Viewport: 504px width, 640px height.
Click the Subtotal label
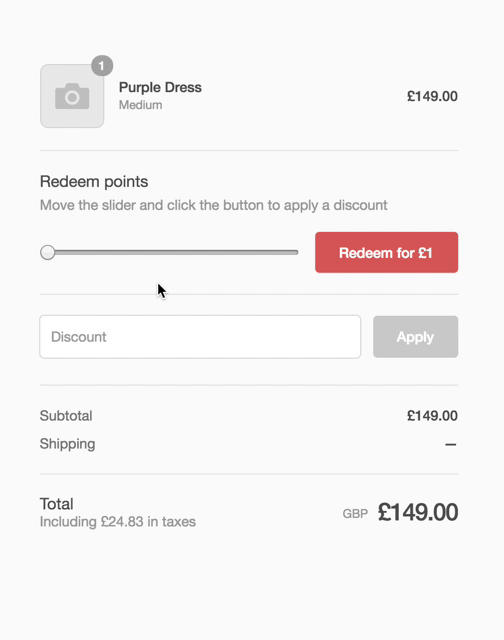(66, 416)
